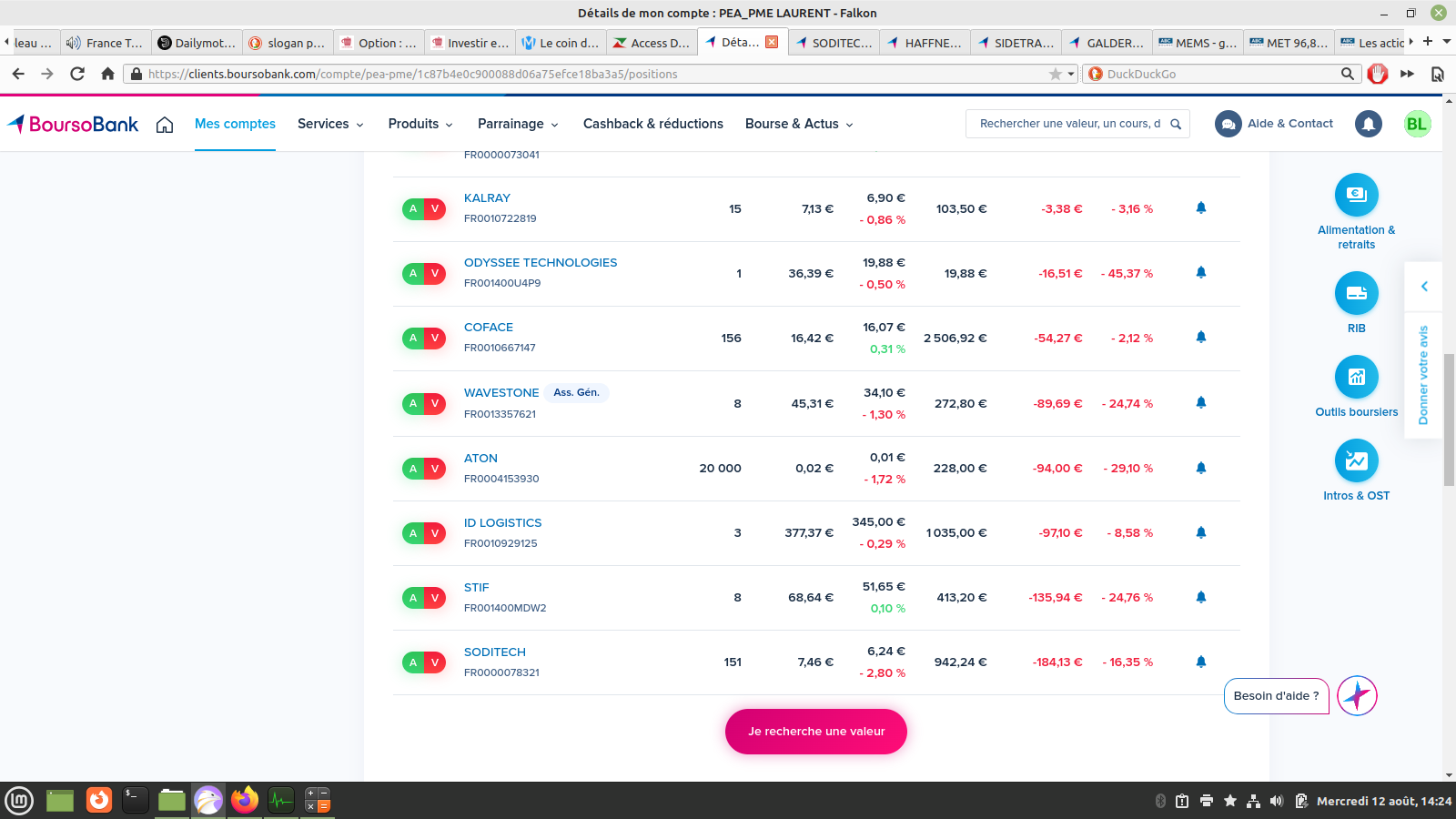
Task: Click Besoin d'aide ? bubble
Action: pos(1277,696)
